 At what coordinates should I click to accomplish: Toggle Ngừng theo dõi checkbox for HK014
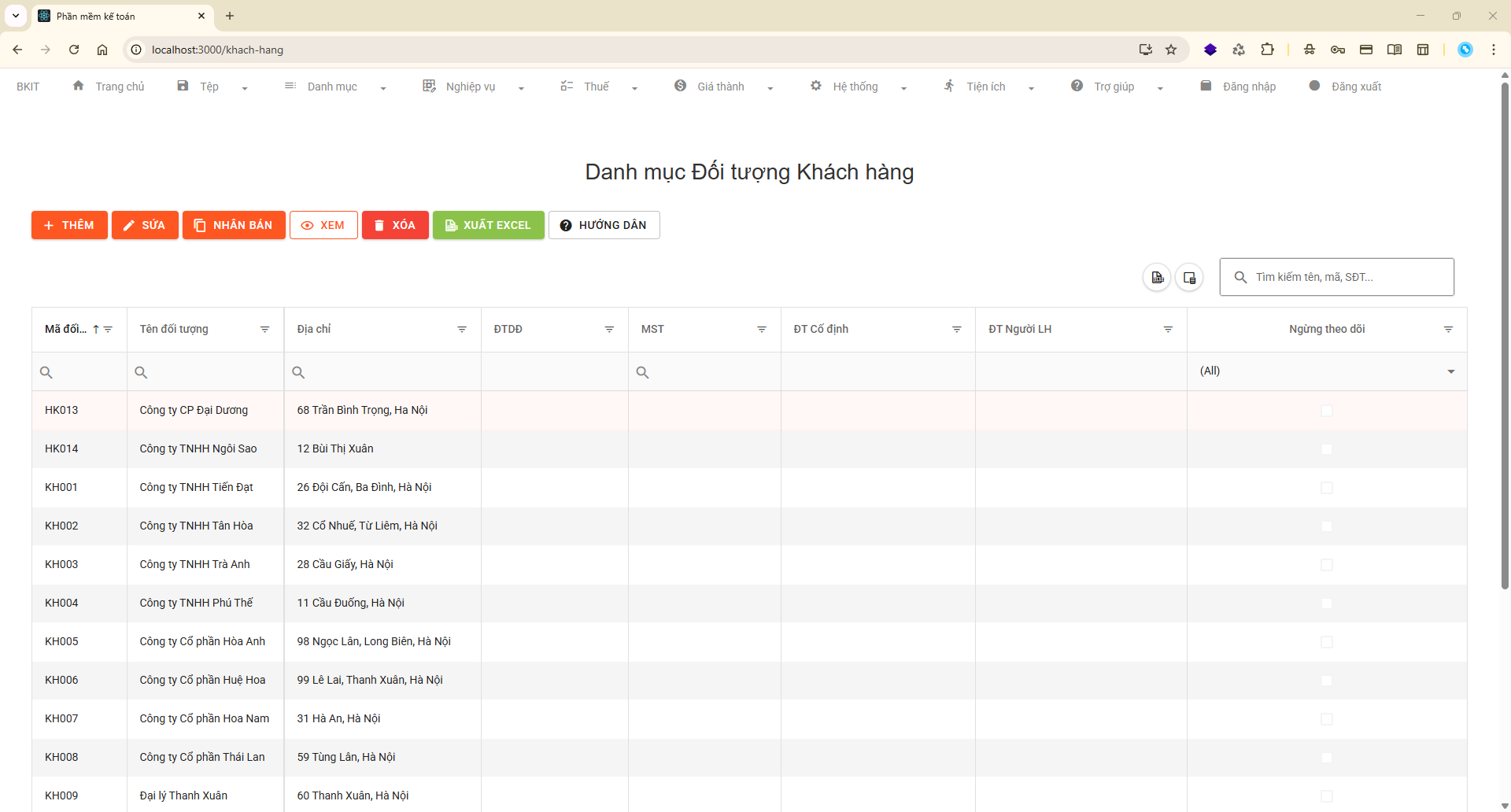(1327, 449)
